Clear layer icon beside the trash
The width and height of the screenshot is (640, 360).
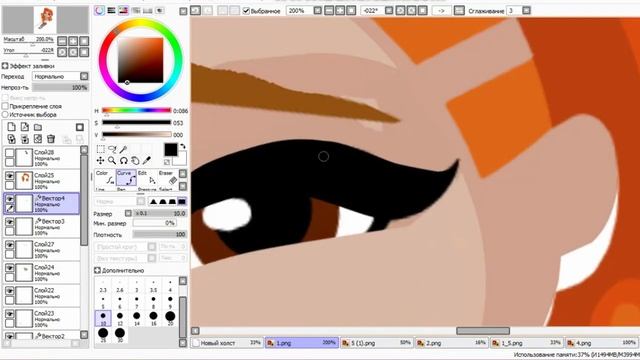coord(38,139)
